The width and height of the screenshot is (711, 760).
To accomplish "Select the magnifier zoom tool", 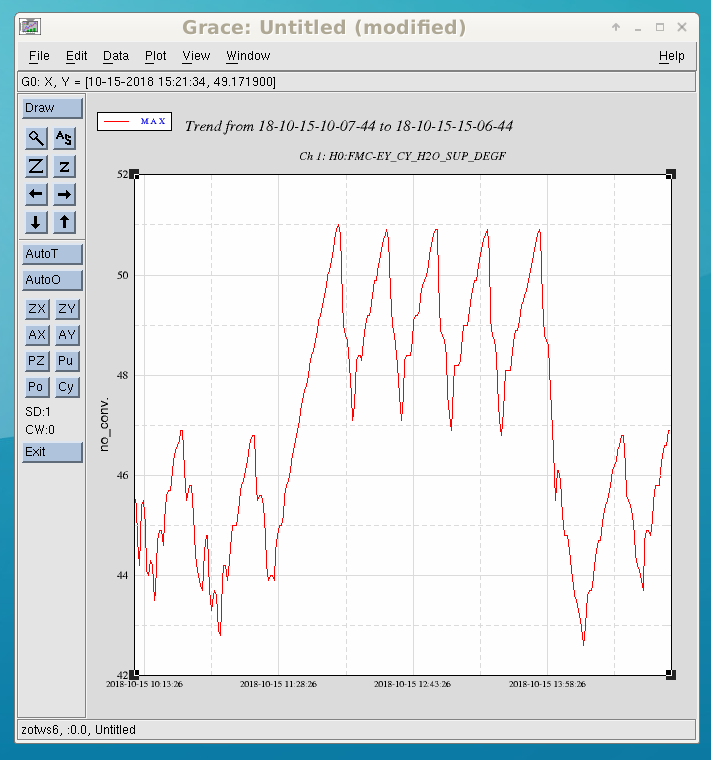I will click(36, 139).
